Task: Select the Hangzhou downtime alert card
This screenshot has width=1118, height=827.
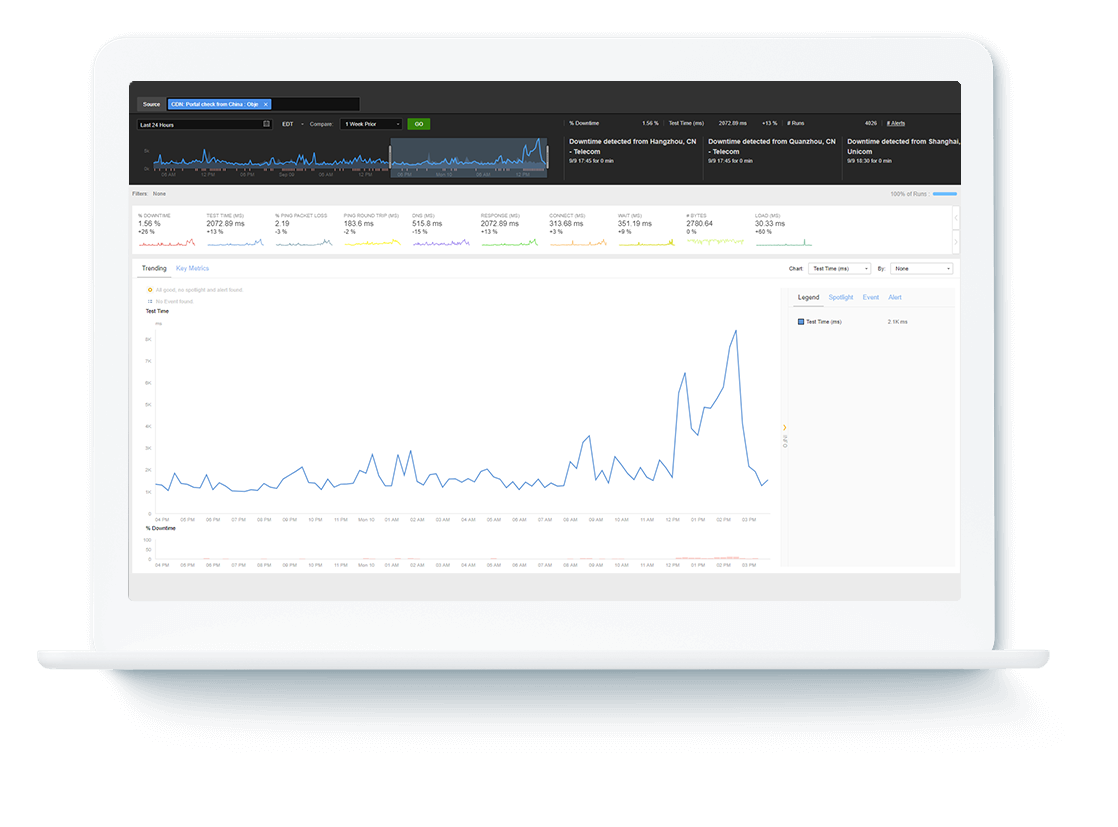Action: [632, 151]
